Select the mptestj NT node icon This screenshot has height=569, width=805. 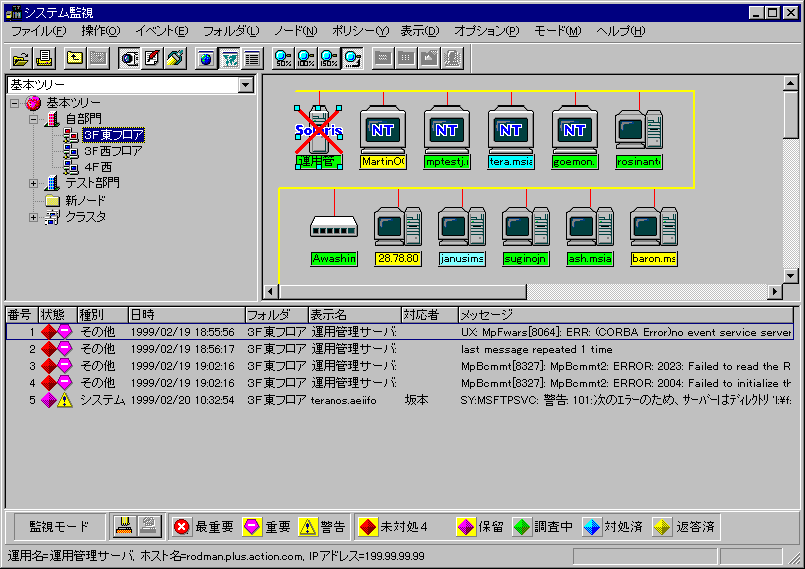pos(447,130)
